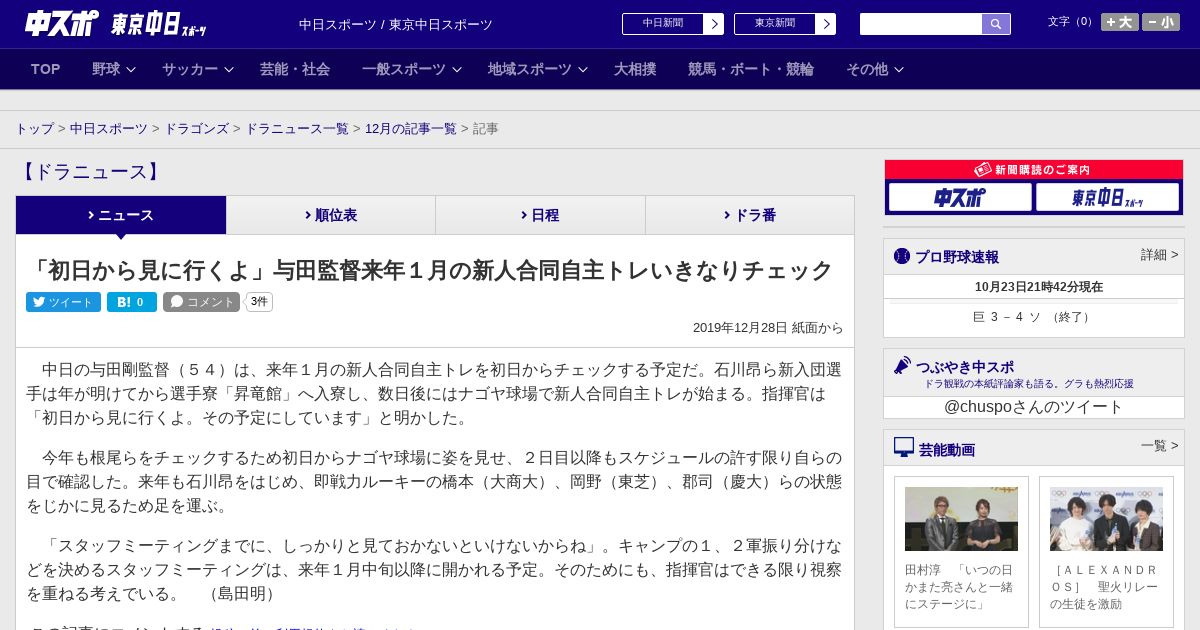Click the 中スポ logo in header
The width and height of the screenshot is (1200, 630).
62,23
